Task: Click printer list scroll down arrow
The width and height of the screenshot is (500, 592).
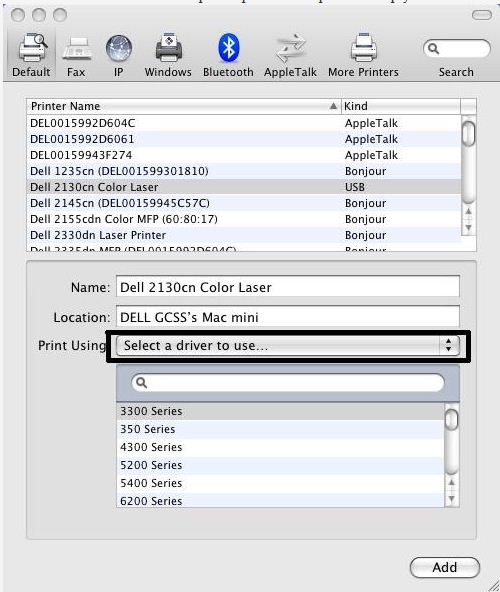Action: pyautogui.click(x=469, y=228)
